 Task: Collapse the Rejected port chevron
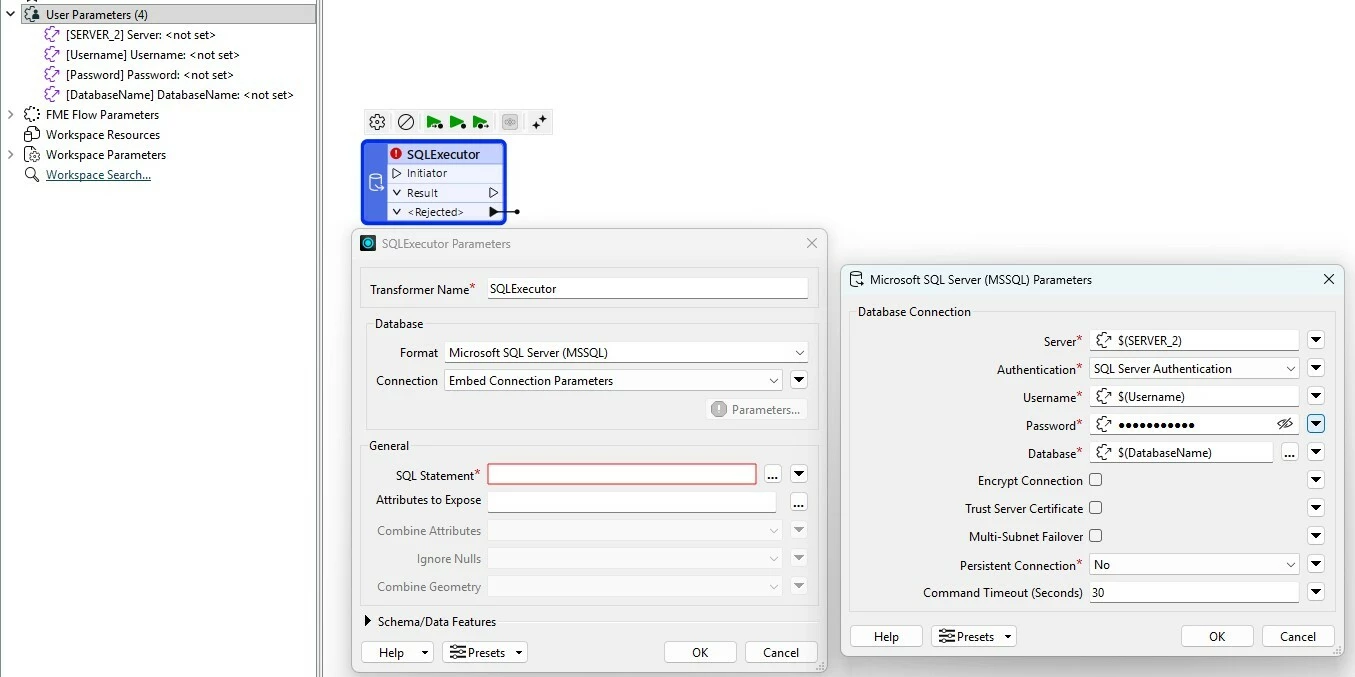click(x=397, y=212)
